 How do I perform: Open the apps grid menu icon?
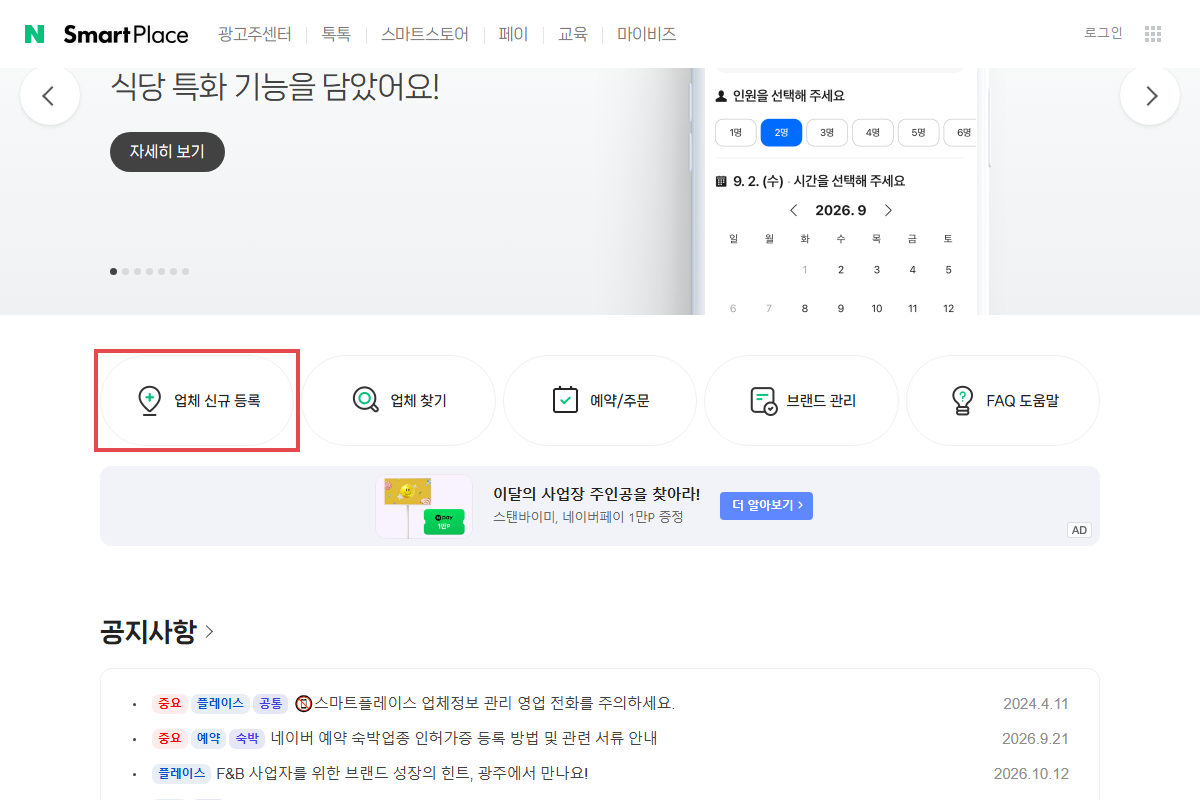tap(1153, 34)
